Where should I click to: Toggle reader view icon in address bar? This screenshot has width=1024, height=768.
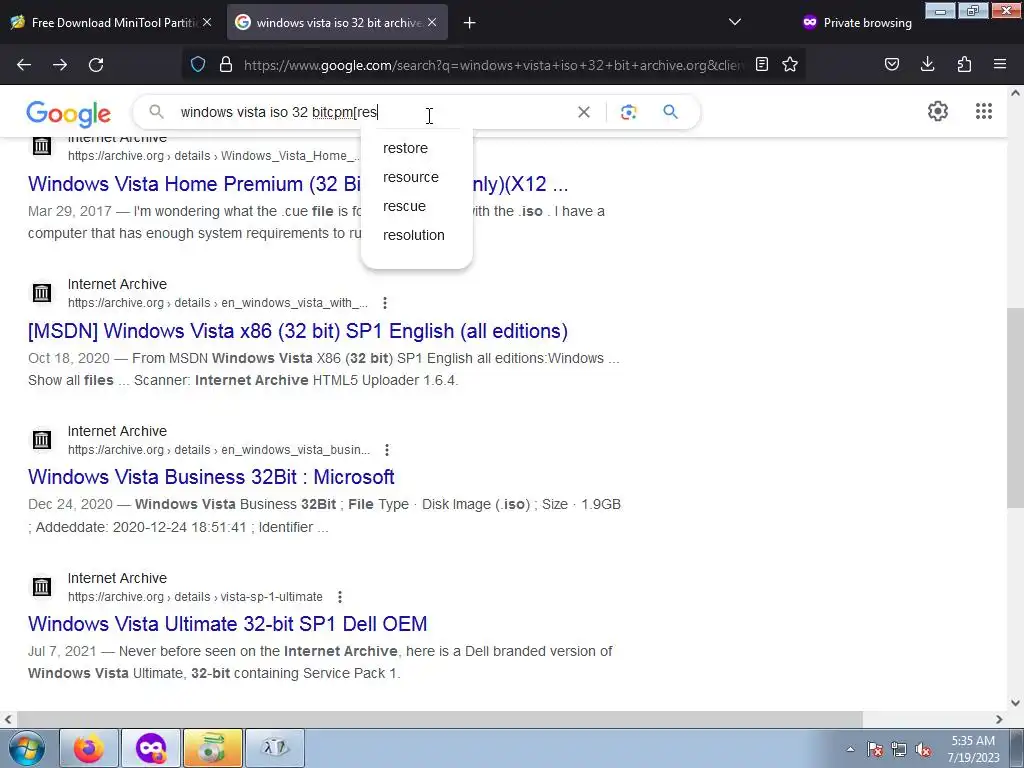tap(761, 64)
